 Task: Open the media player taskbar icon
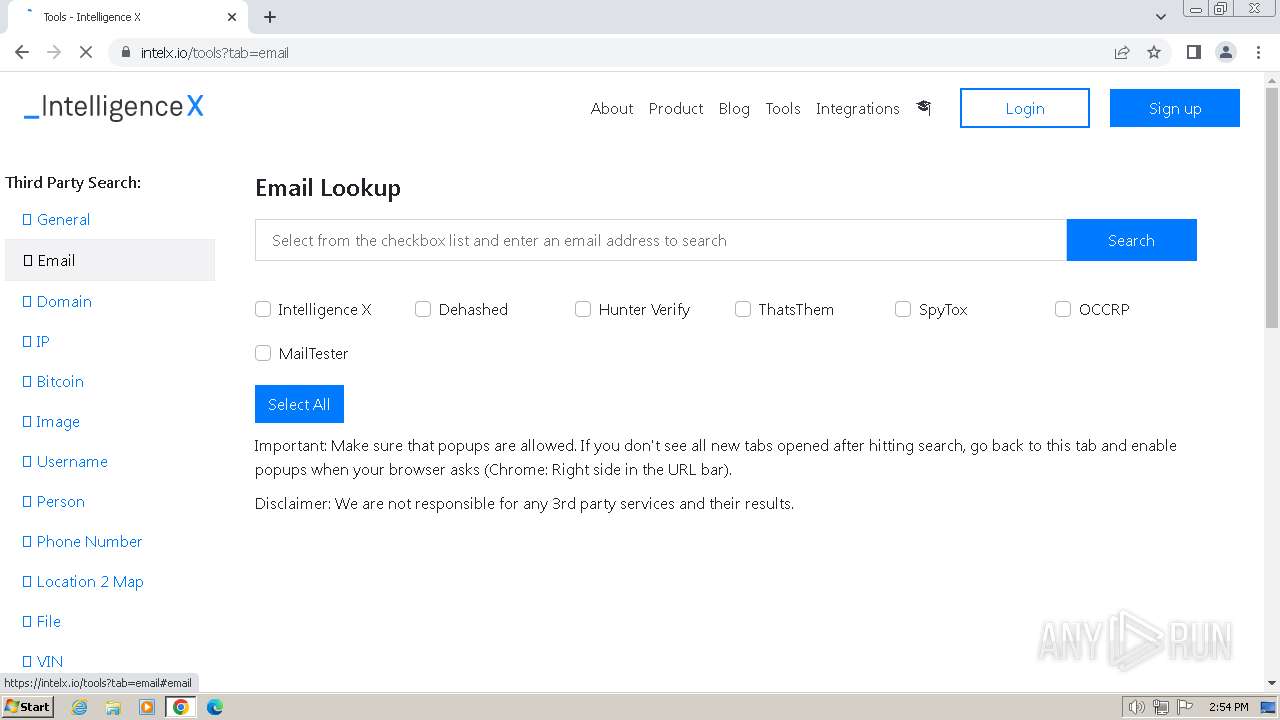147,707
